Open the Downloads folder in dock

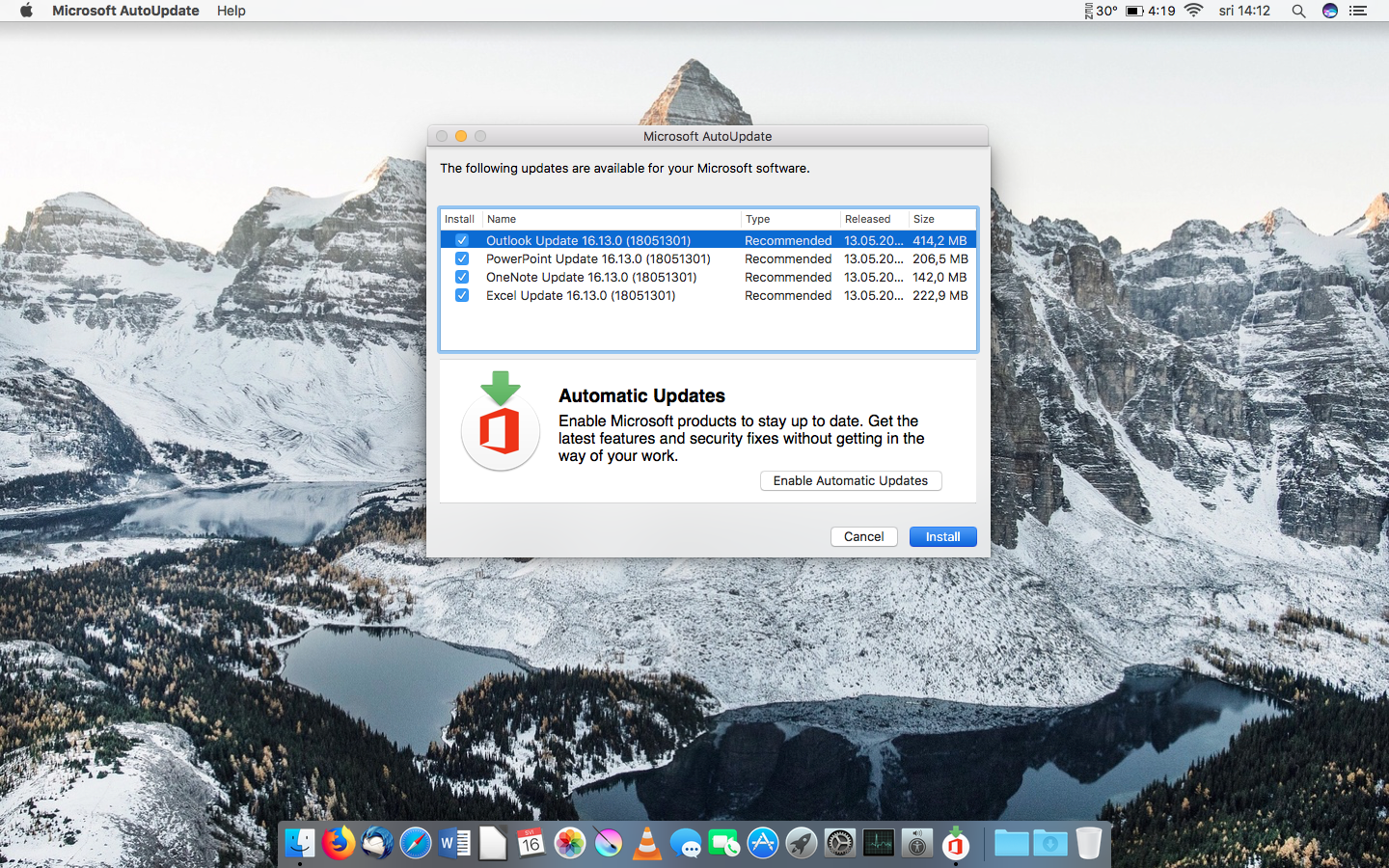tap(1050, 844)
